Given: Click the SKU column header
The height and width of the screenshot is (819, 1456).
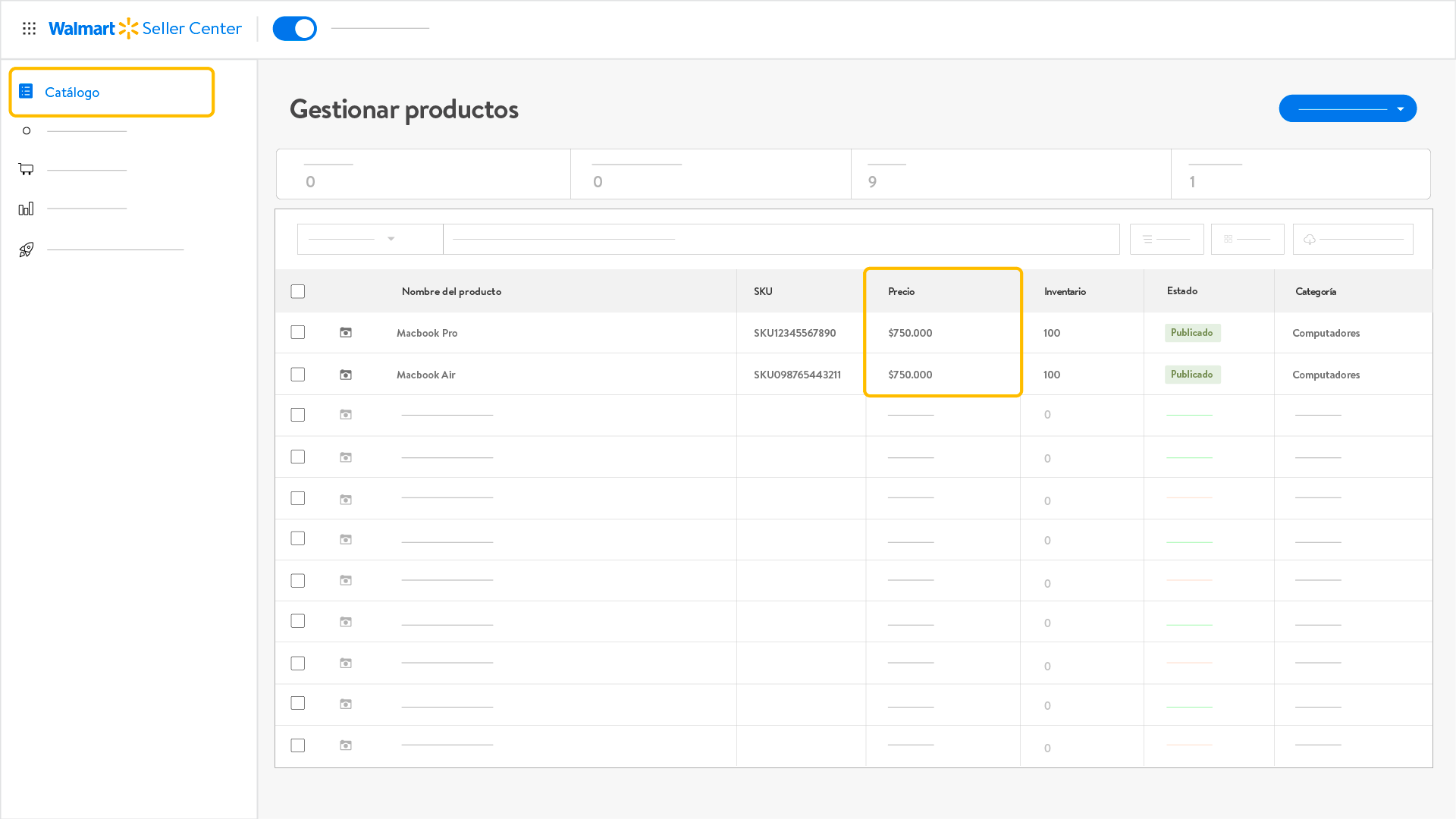Looking at the screenshot, I should pos(763,291).
